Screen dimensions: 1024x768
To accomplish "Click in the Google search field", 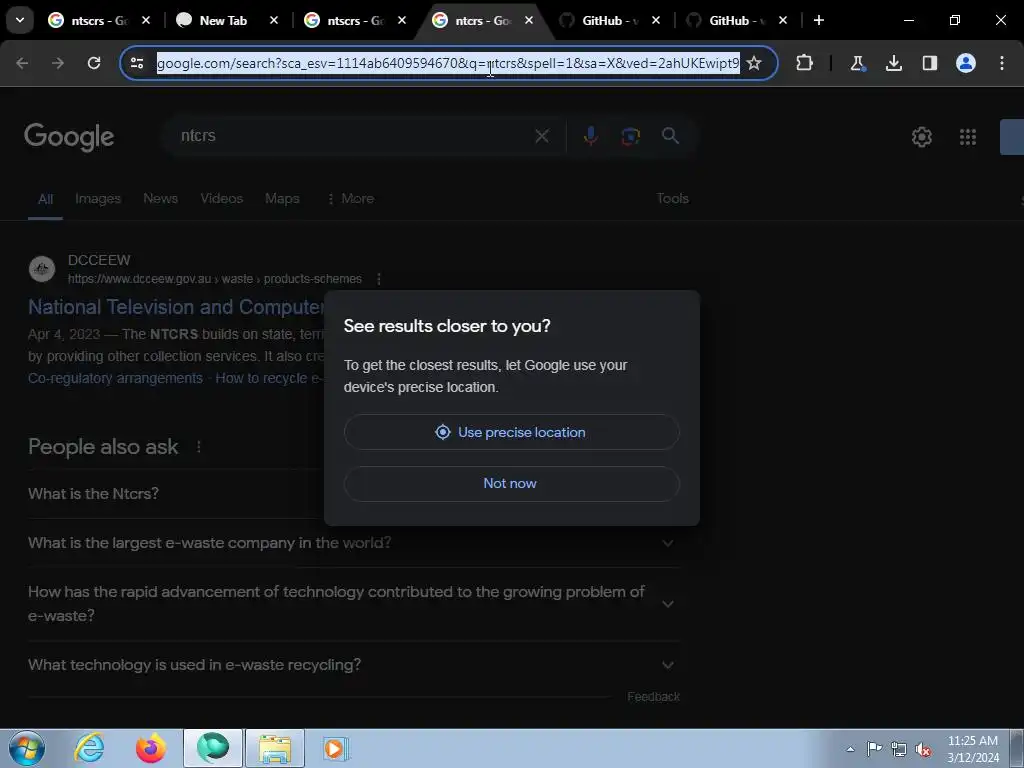I will (353, 136).
